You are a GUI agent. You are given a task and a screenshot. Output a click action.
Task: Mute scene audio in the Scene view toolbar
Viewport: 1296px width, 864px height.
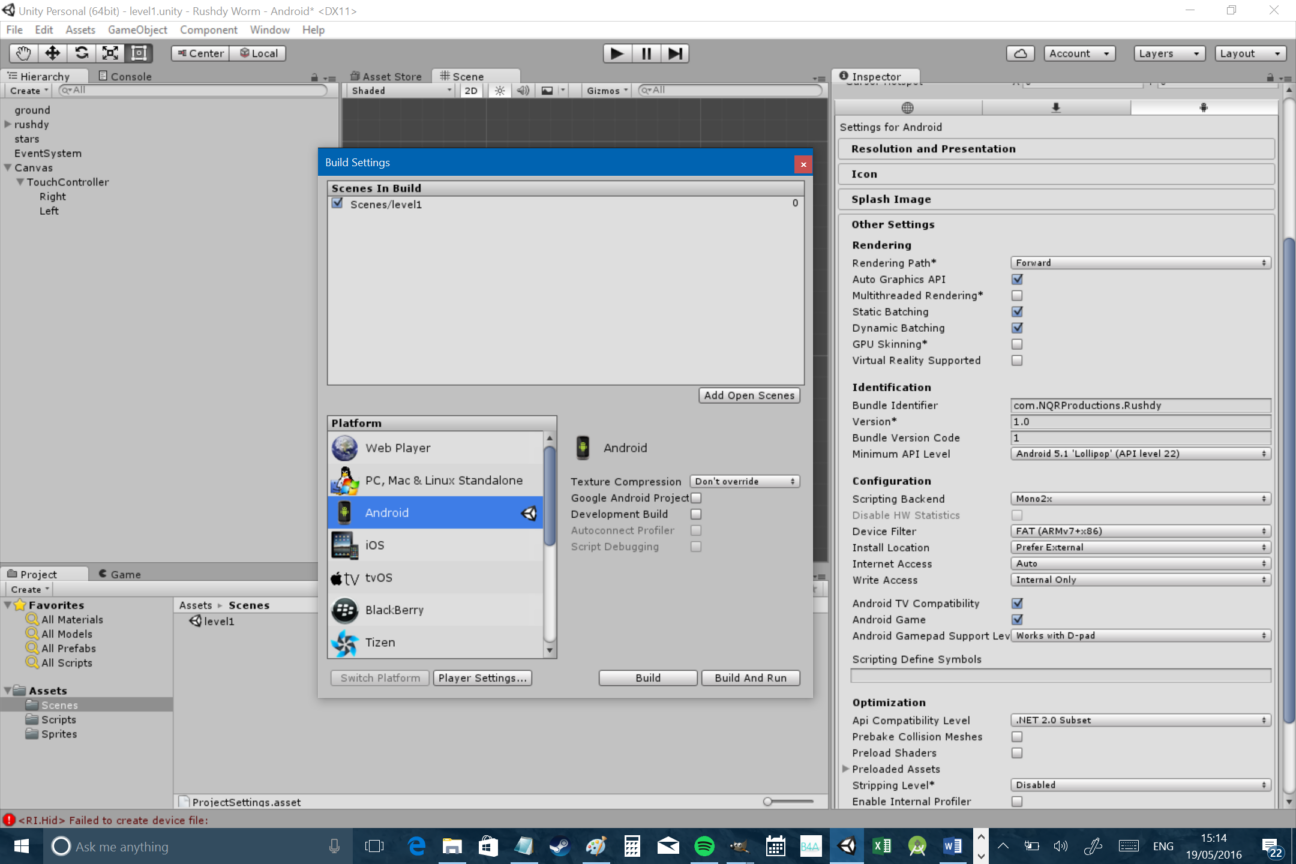(524, 90)
